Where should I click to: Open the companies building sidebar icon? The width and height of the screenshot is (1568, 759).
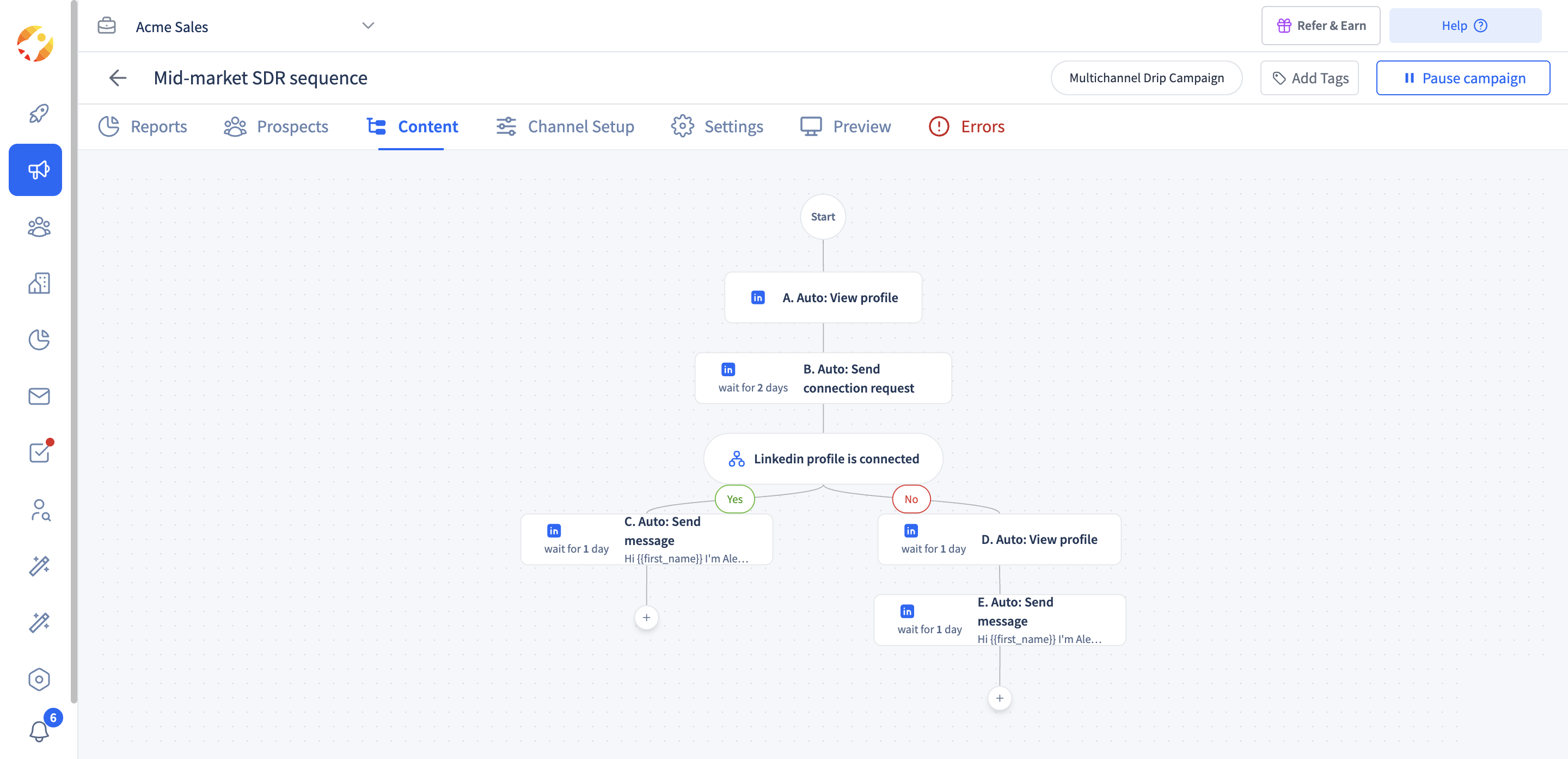(x=39, y=283)
